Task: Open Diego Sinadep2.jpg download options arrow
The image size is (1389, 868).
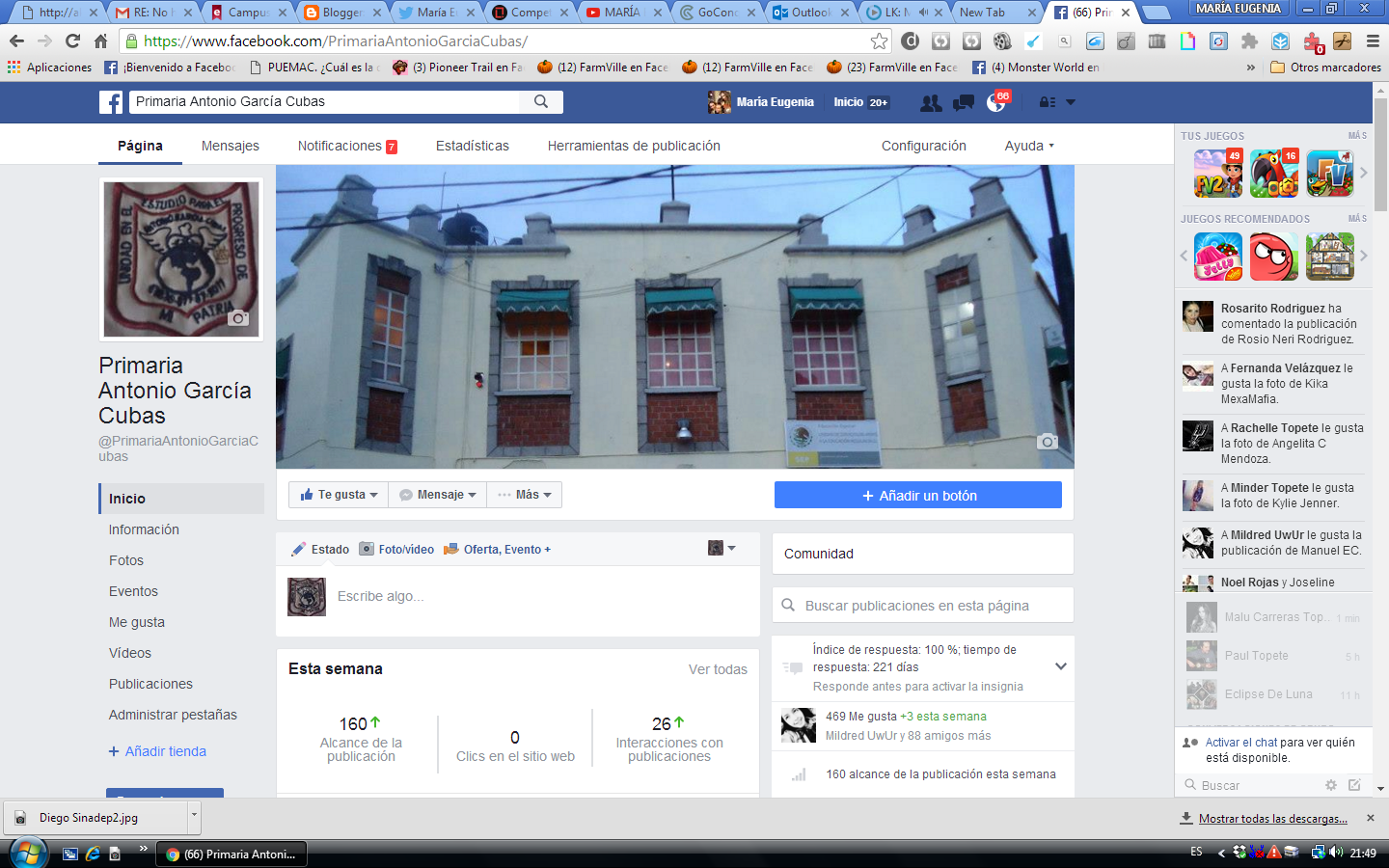Action: pyautogui.click(x=194, y=816)
